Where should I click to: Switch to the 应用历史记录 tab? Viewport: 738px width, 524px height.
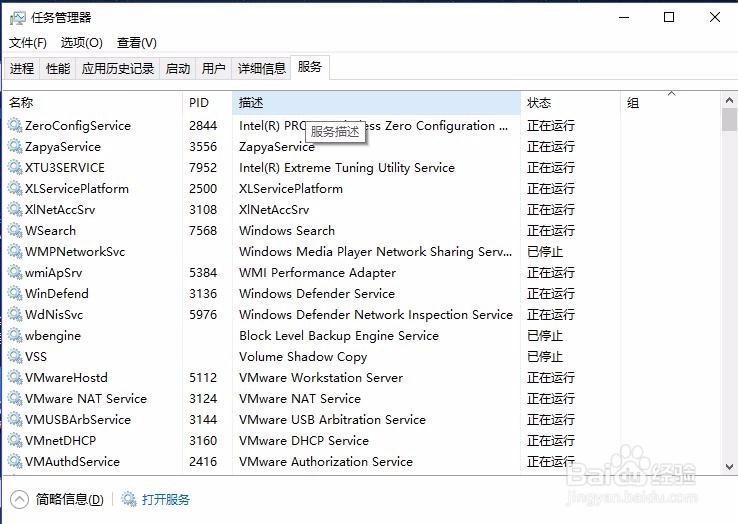[x=118, y=69]
